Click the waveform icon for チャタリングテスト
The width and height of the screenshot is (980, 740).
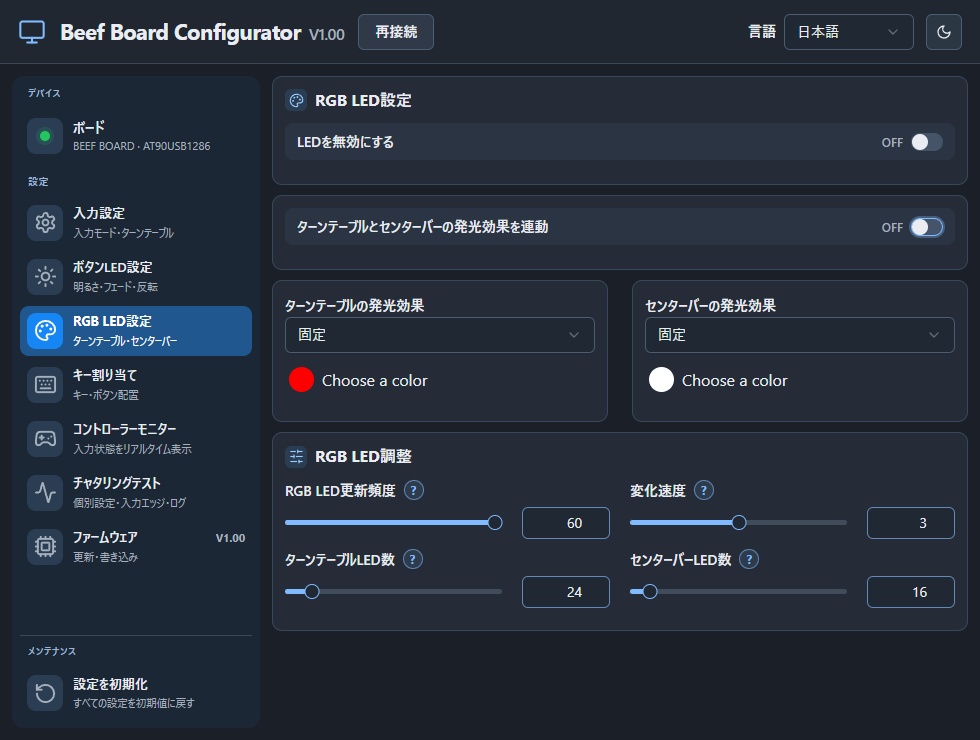[45, 492]
